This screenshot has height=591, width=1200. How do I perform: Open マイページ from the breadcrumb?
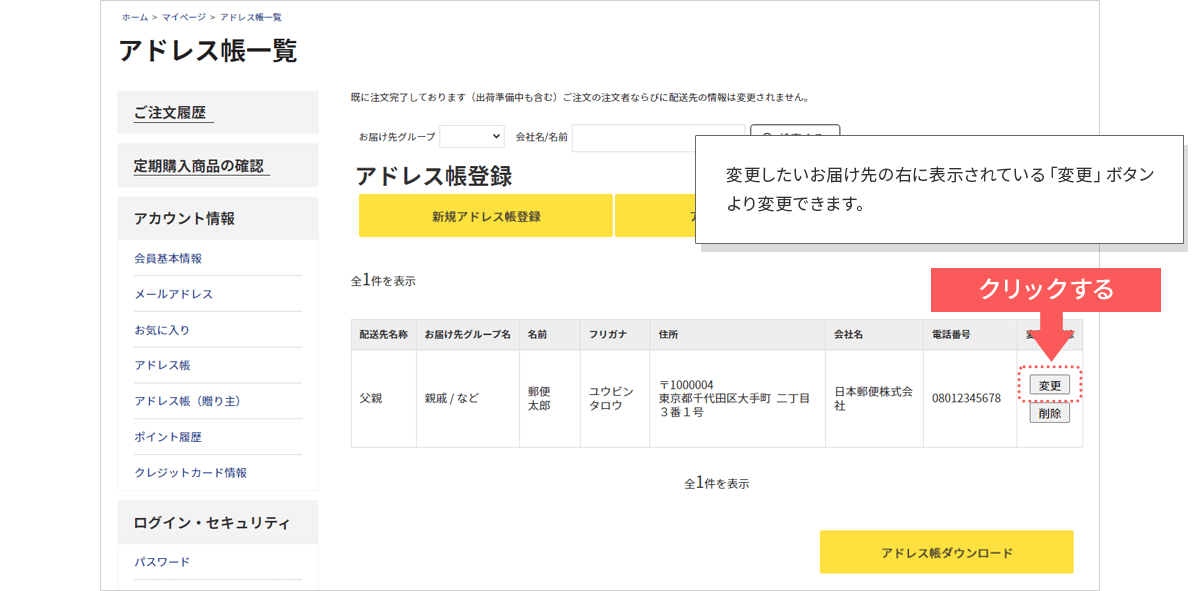click(184, 17)
